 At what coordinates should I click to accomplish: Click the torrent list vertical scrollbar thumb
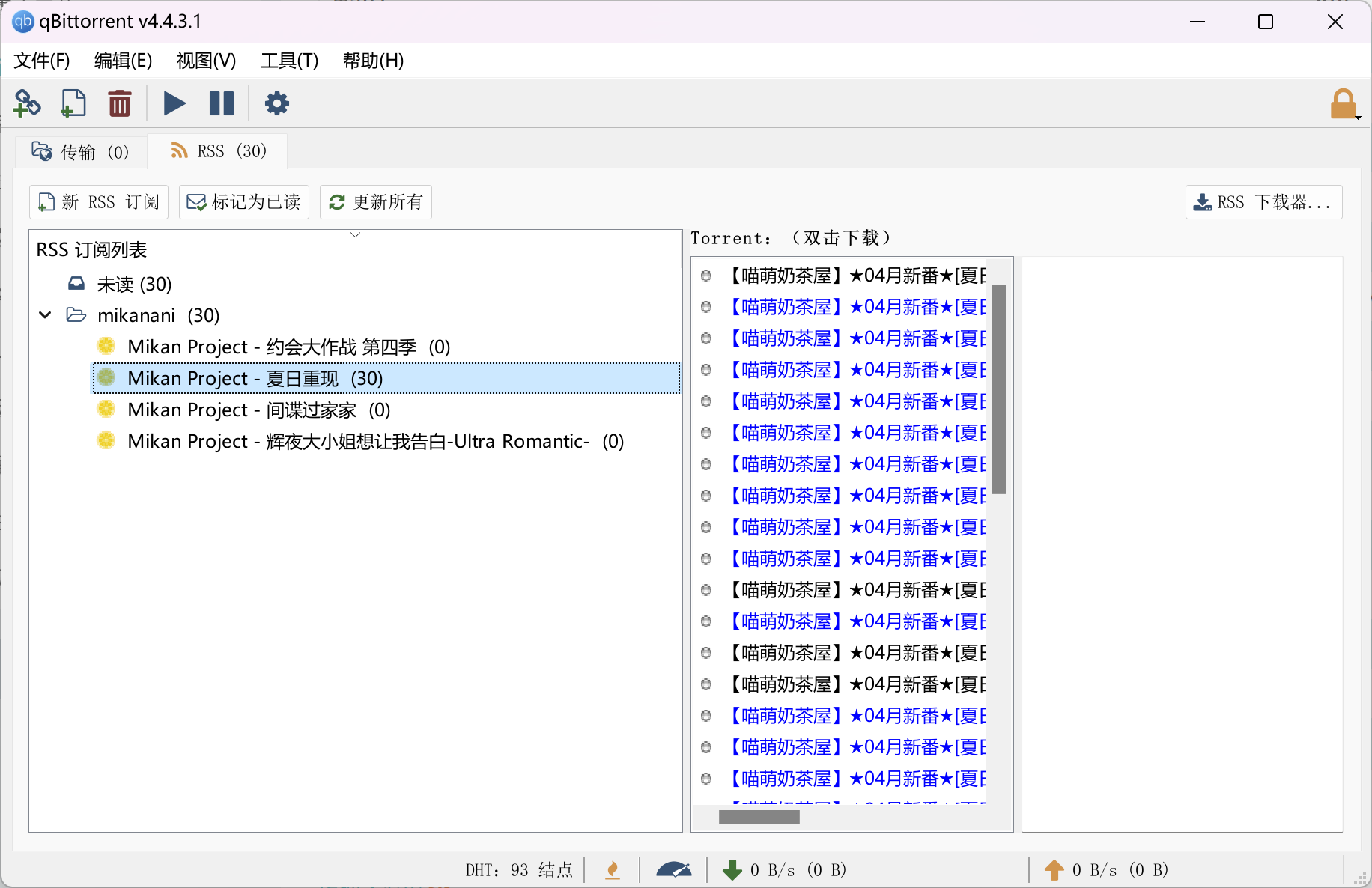[x=998, y=389]
